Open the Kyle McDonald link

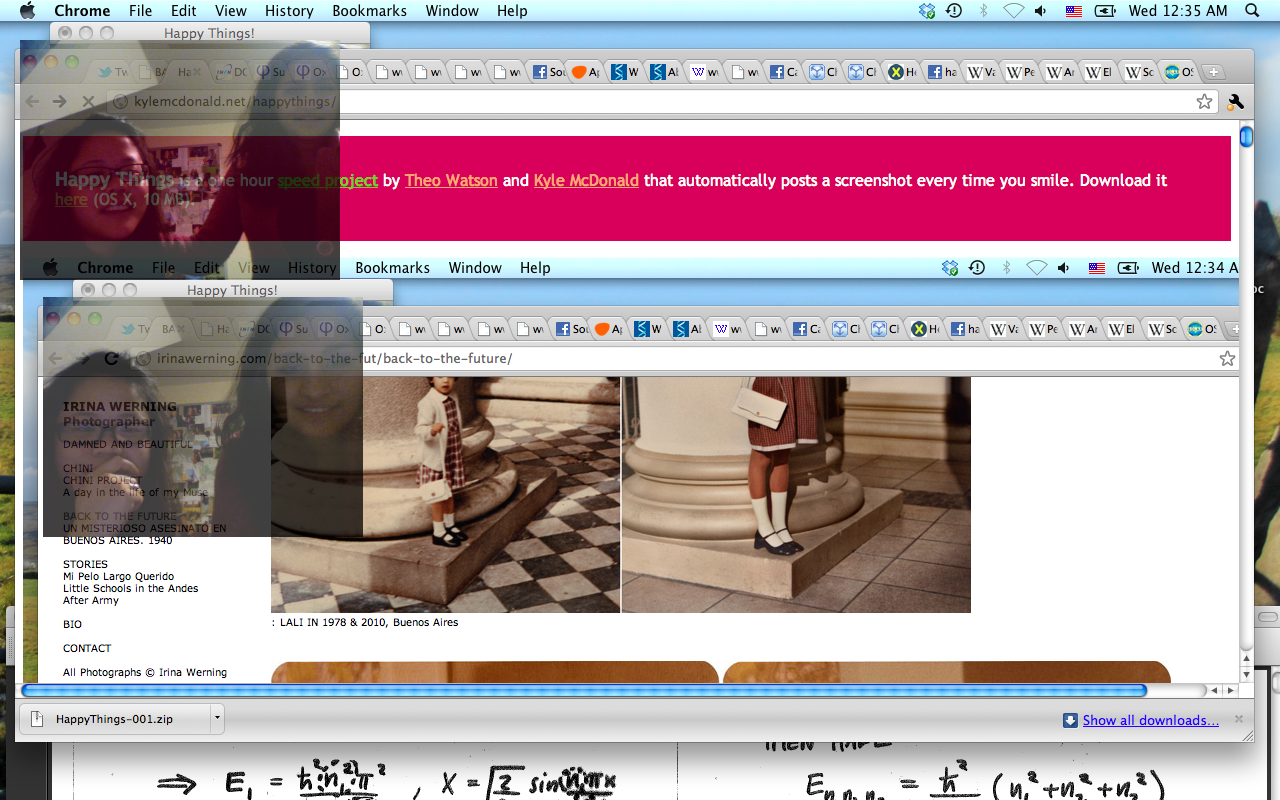(x=586, y=181)
